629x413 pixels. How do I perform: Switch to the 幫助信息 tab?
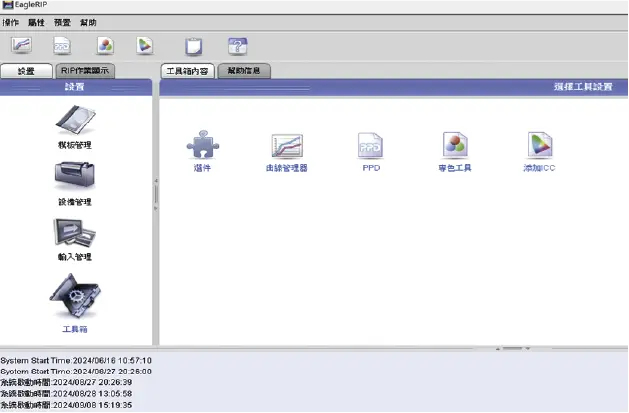point(243,71)
